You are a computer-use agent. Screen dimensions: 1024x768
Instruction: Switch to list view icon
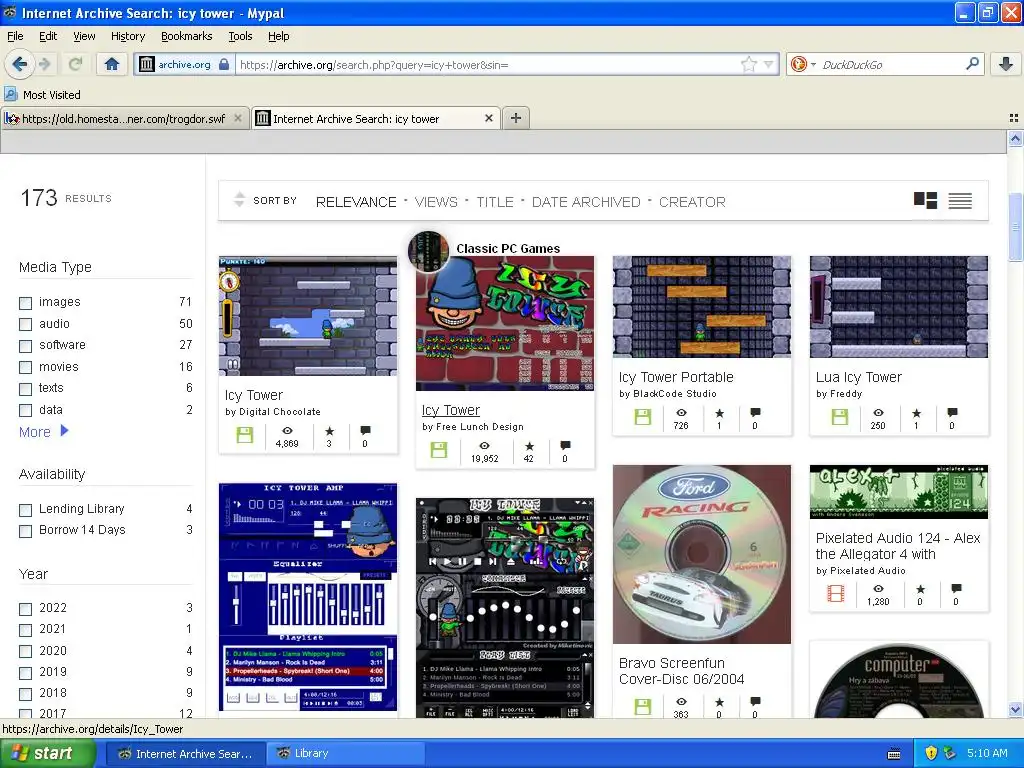[960, 201]
